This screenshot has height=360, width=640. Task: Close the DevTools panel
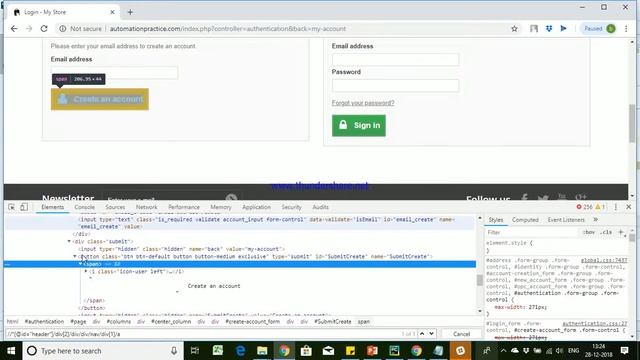[629, 207]
